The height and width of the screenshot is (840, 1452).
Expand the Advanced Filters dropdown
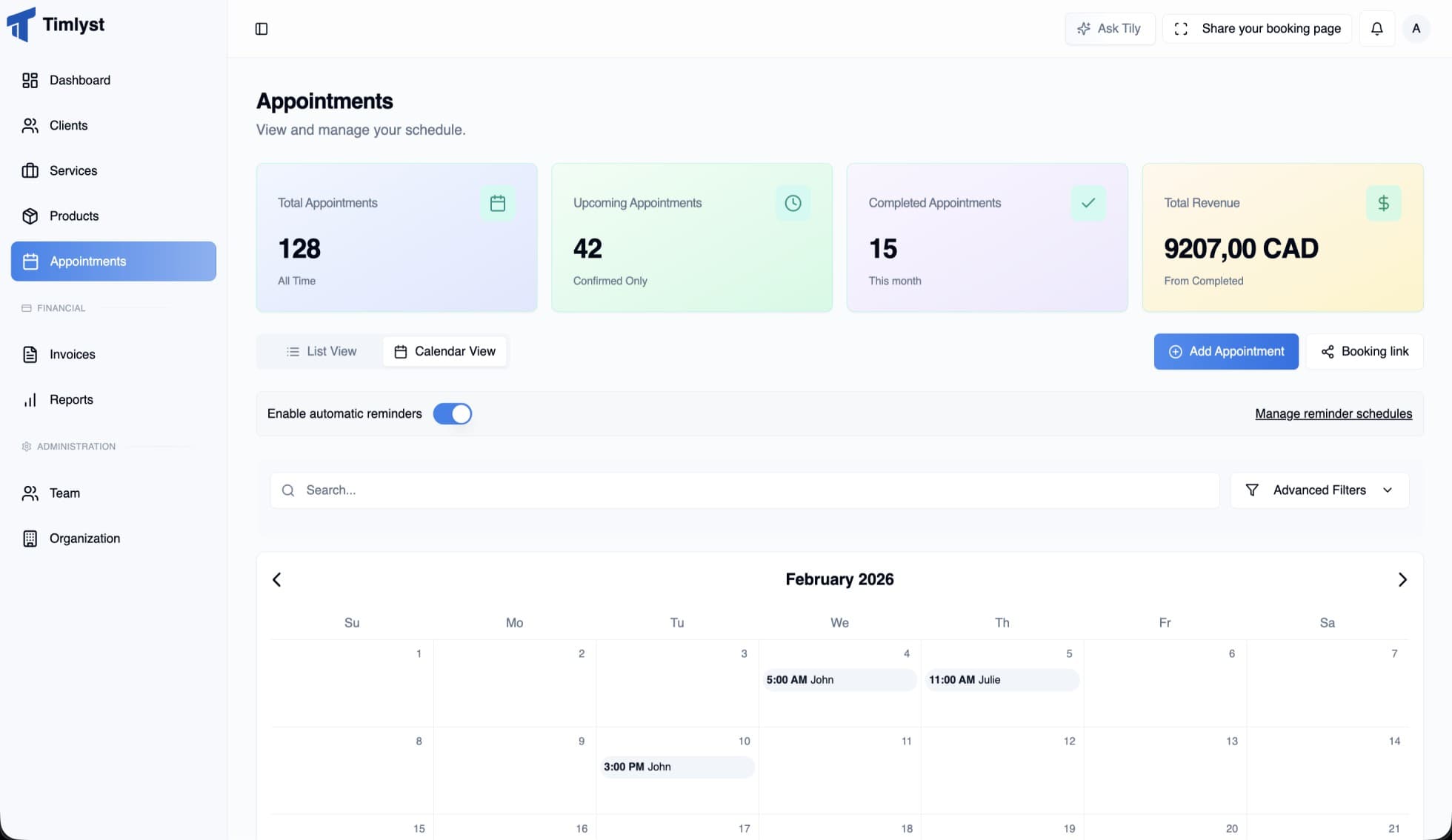(x=1319, y=490)
